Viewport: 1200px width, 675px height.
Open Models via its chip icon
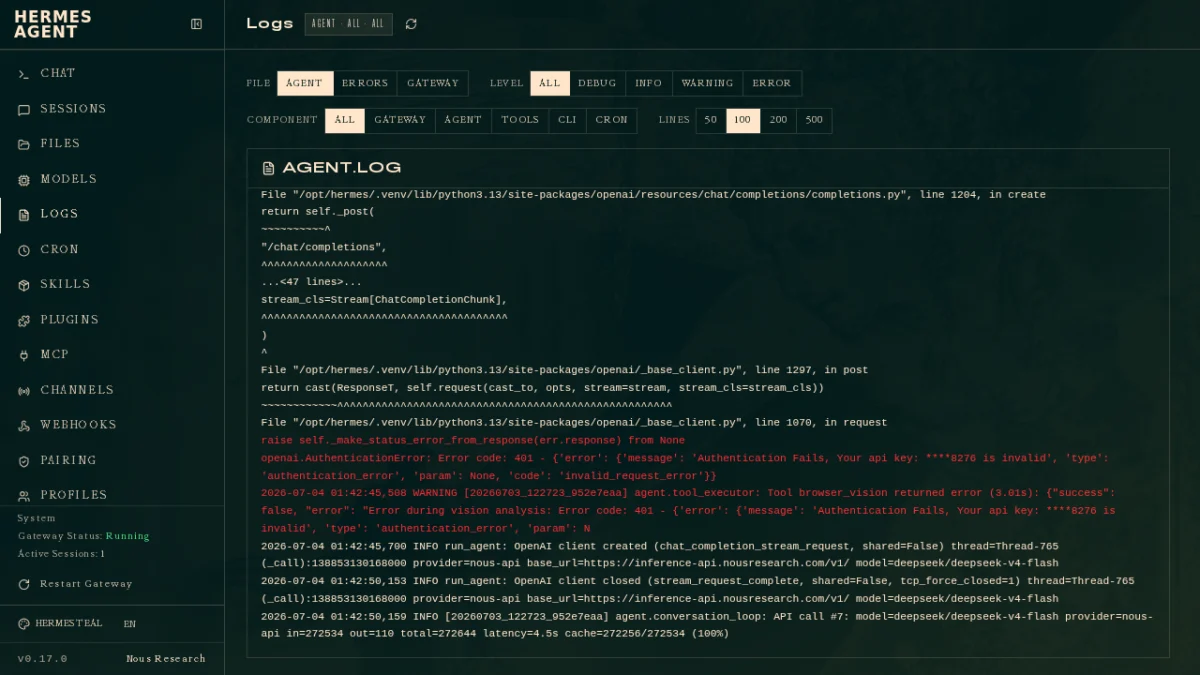coord(24,180)
